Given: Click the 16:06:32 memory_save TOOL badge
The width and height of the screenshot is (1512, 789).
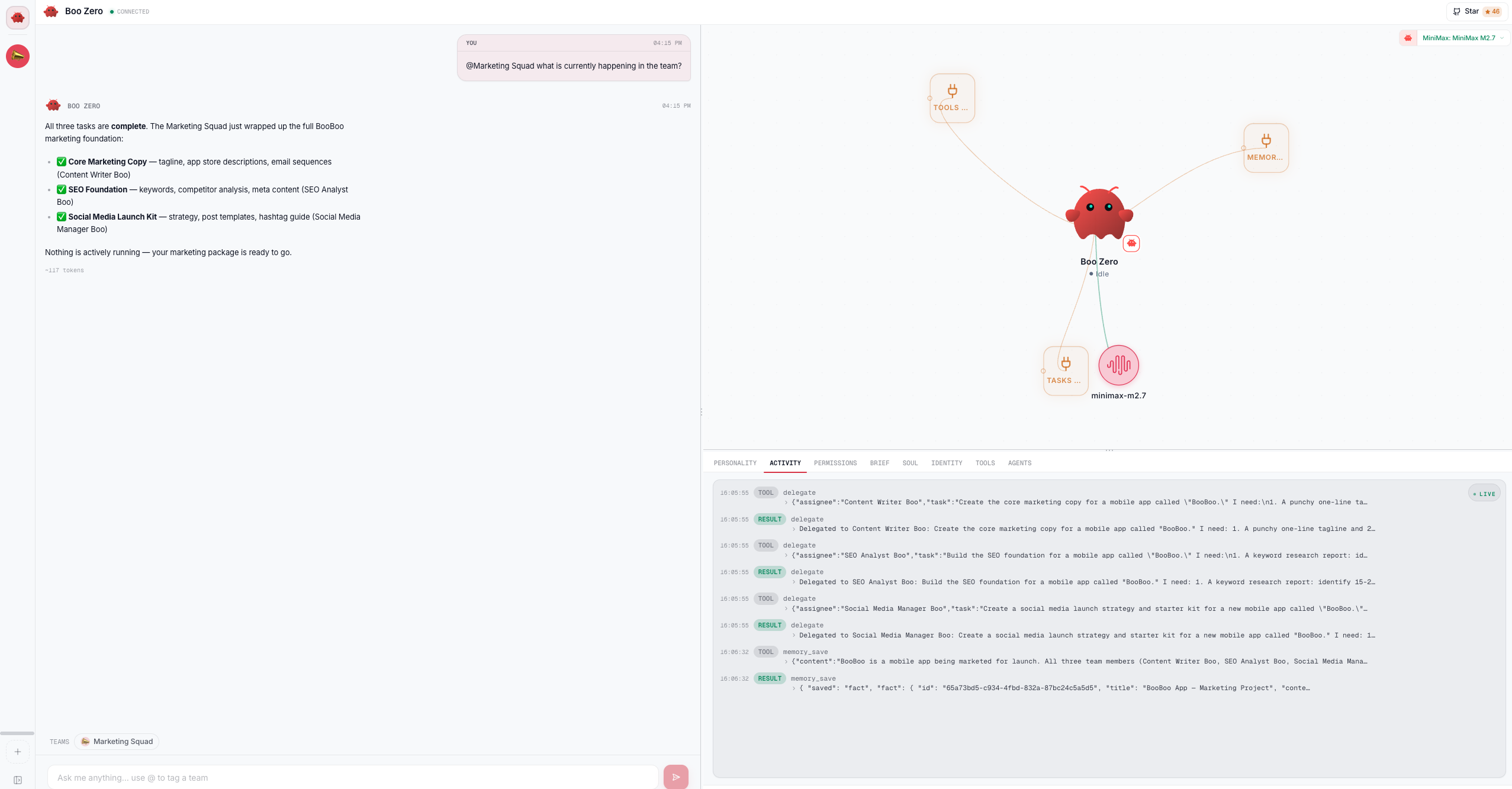Looking at the screenshot, I should [x=765, y=652].
